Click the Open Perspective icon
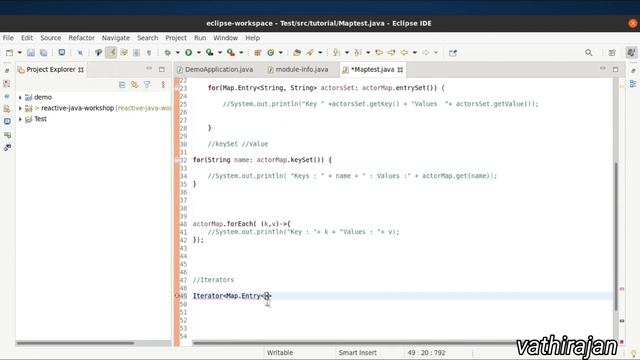Viewport: 640px width, 360px height. click(612, 53)
